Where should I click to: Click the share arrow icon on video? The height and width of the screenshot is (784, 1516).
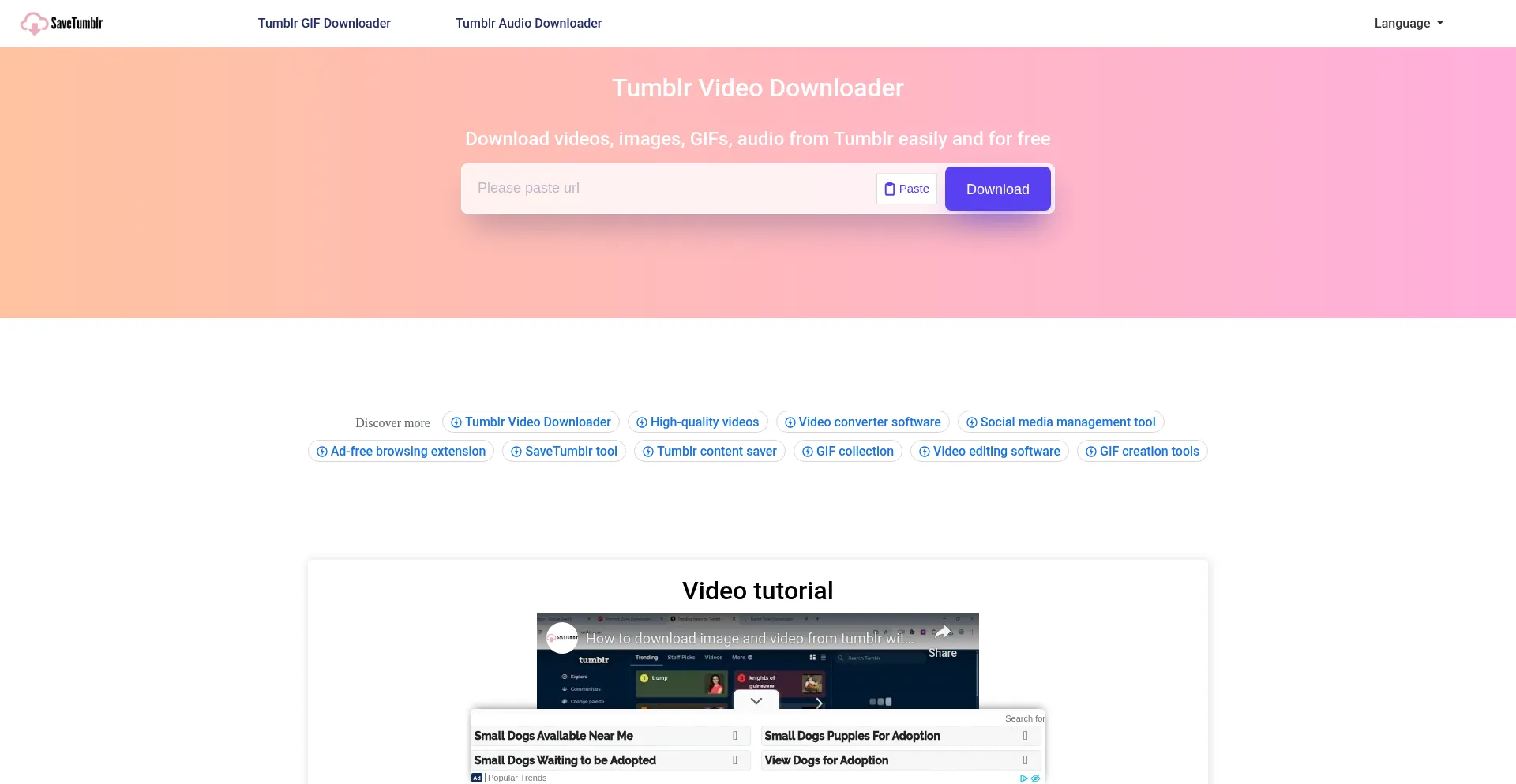point(943,632)
